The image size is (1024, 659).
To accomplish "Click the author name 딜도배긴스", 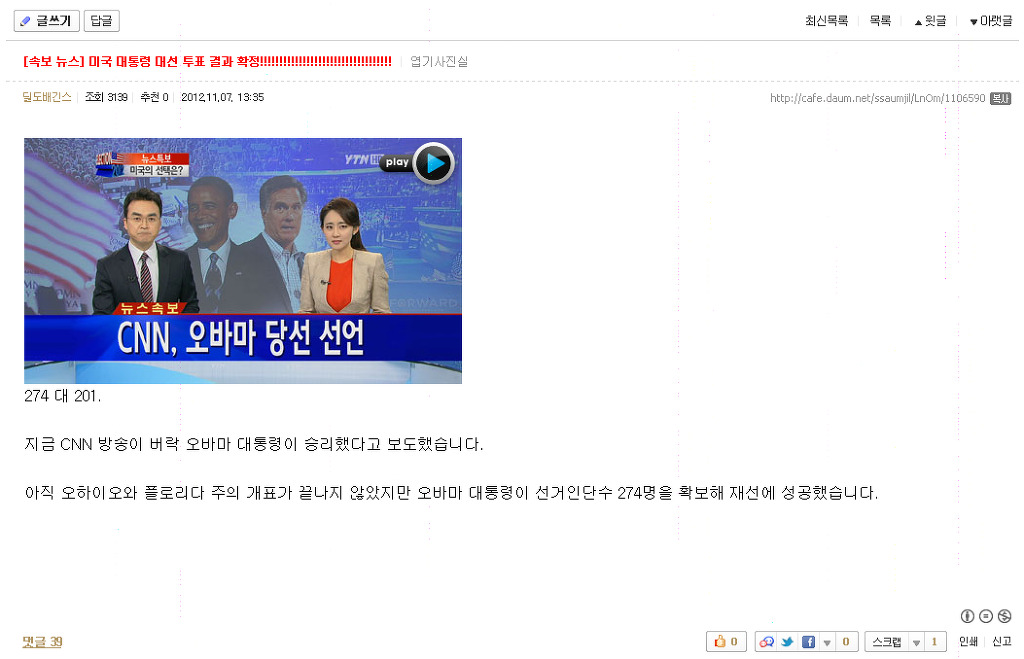I will pos(47,97).
